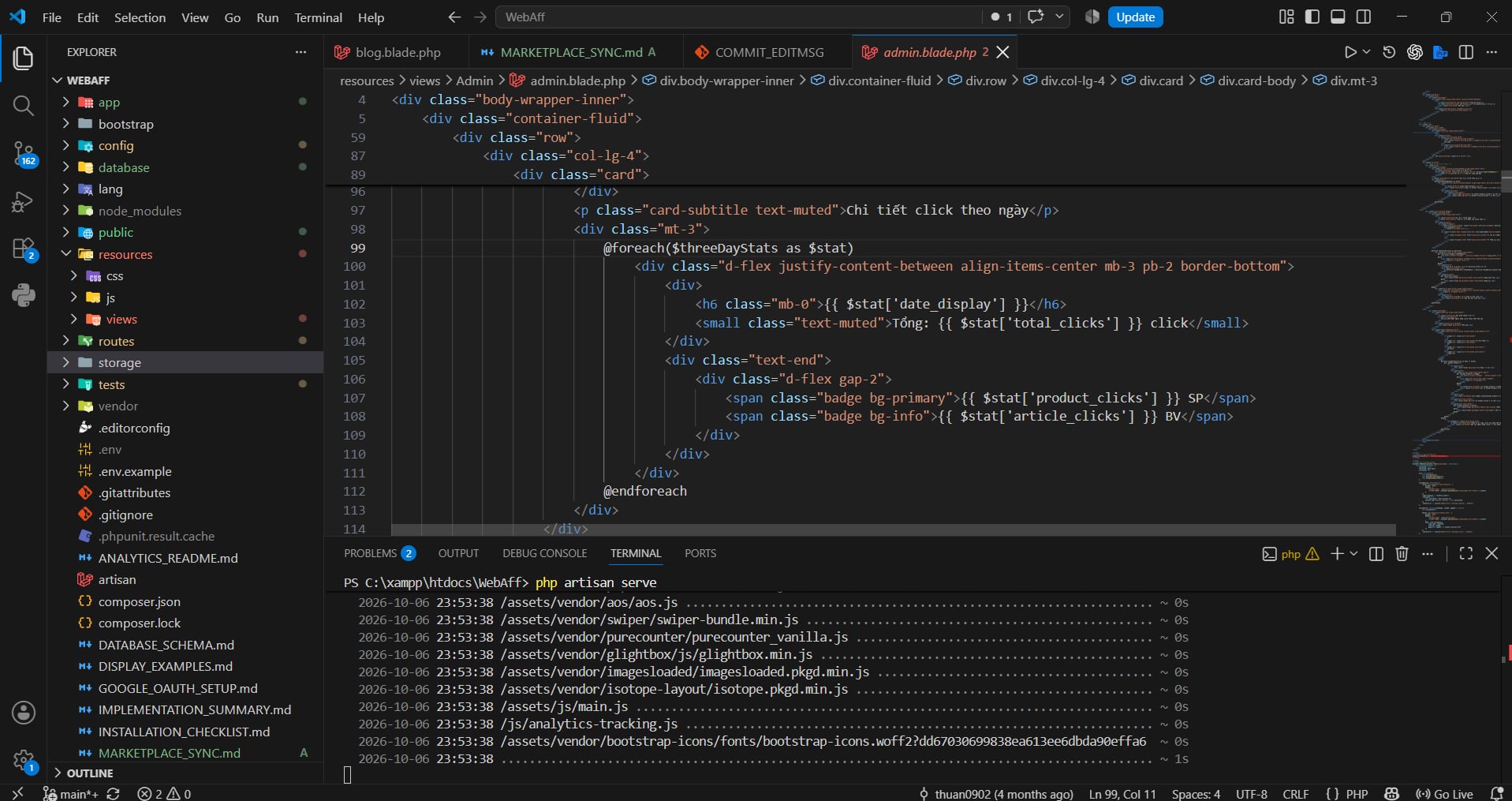This screenshot has width=1512, height=801.
Task: Open Explorer more actions ellipsis
Action: pyautogui.click(x=301, y=52)
